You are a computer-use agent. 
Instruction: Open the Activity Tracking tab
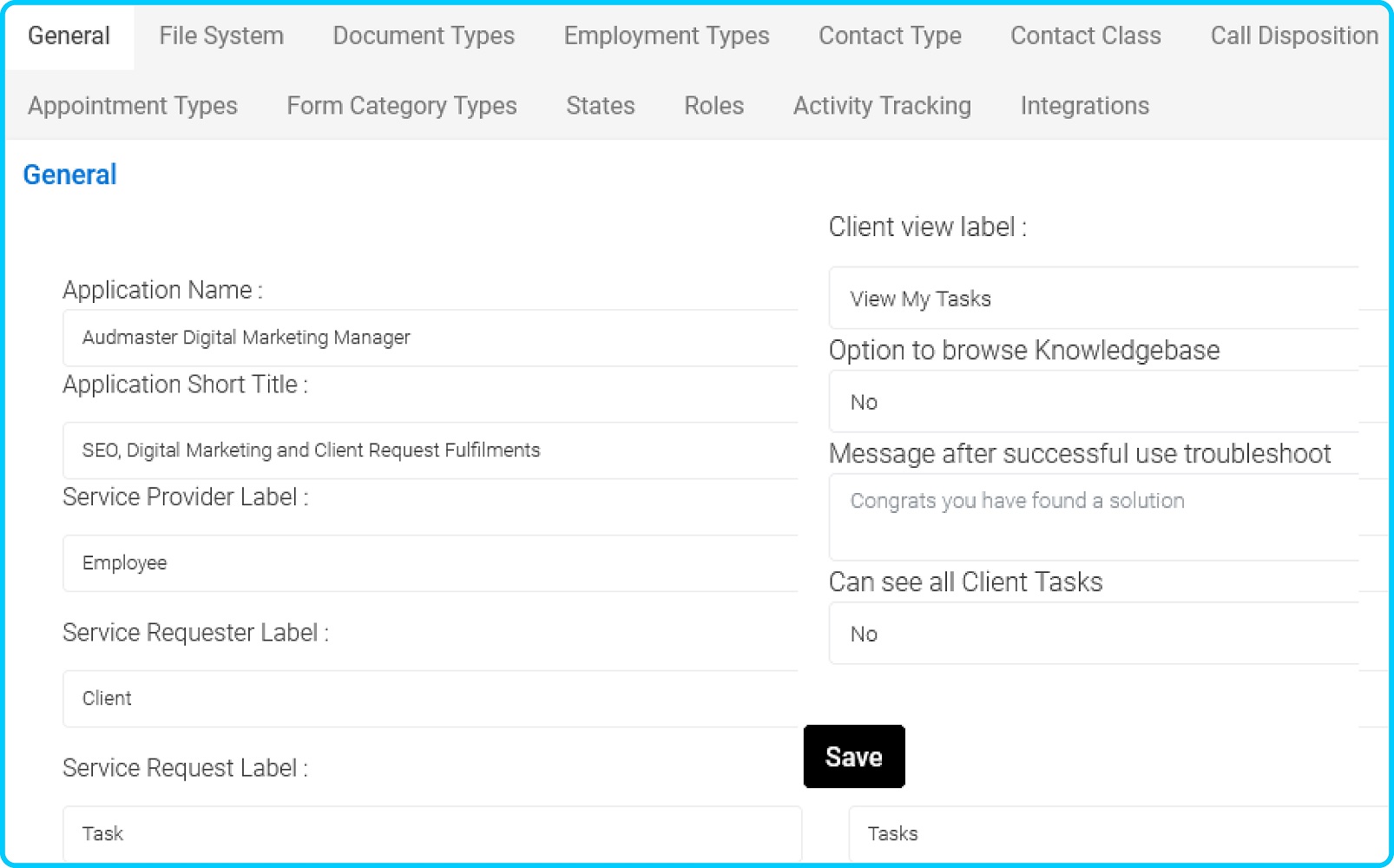click(x=881, y=105)
